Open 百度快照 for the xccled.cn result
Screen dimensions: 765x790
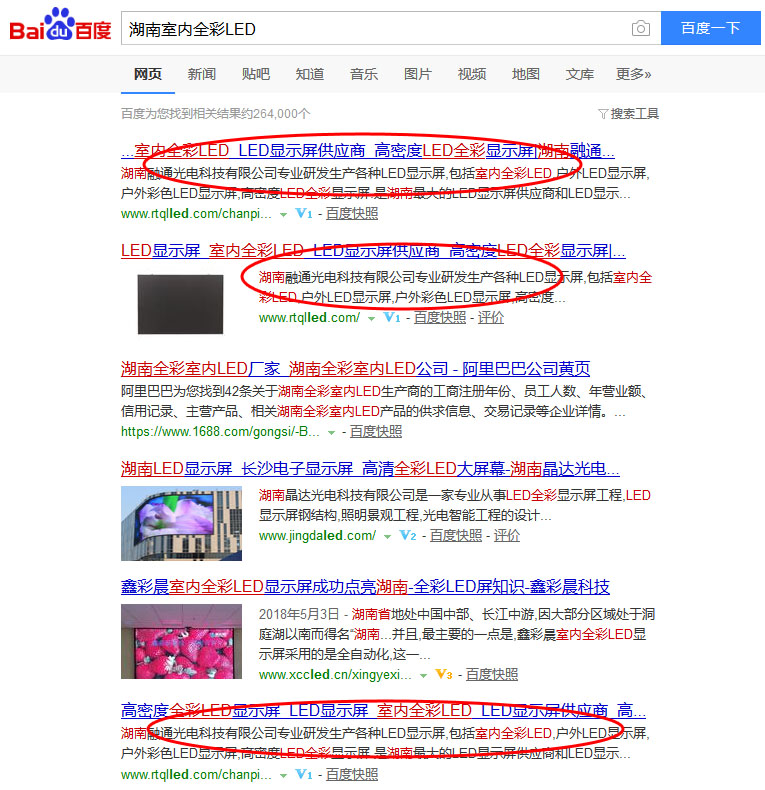[x=492, y=675]
